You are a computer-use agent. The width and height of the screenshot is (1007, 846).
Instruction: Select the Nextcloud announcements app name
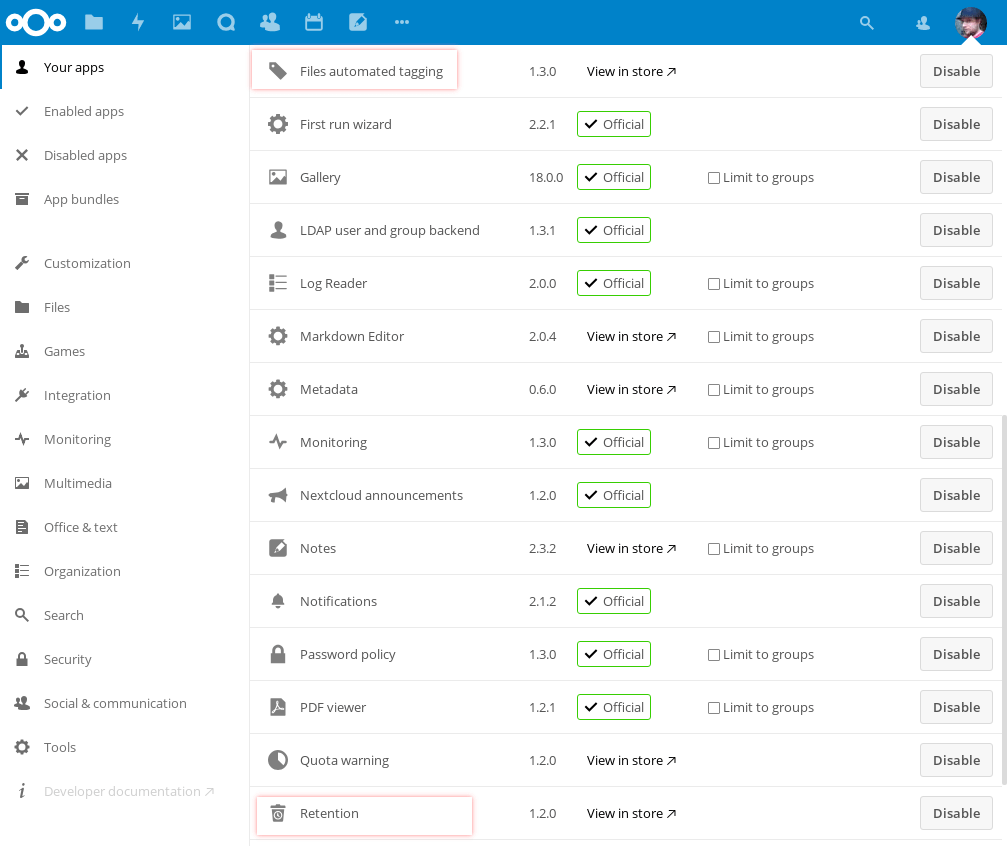coord(381,495)
